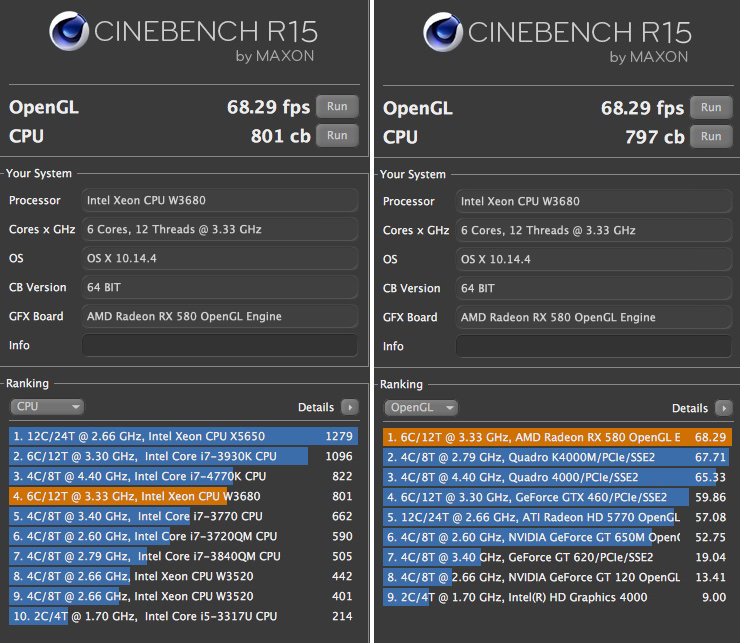Click the Cinebench logo in left panel

(x=69, y=34)
